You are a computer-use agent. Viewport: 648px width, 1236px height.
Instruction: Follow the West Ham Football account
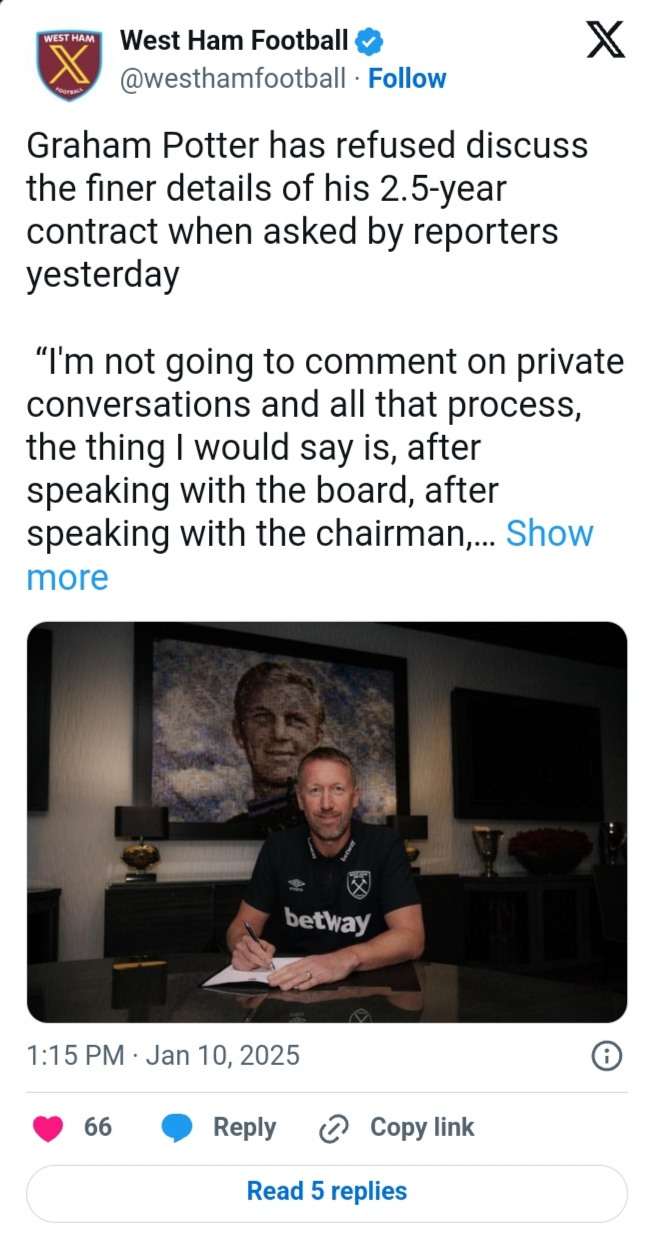pos(407,79)
